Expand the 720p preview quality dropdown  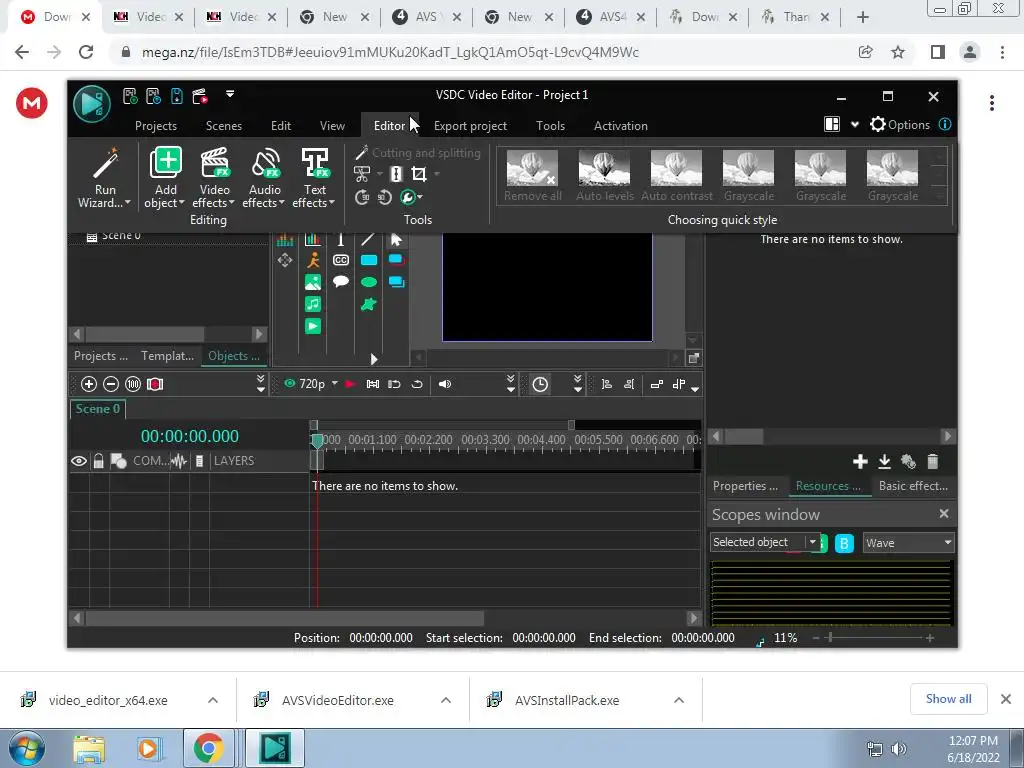(334, 383)
